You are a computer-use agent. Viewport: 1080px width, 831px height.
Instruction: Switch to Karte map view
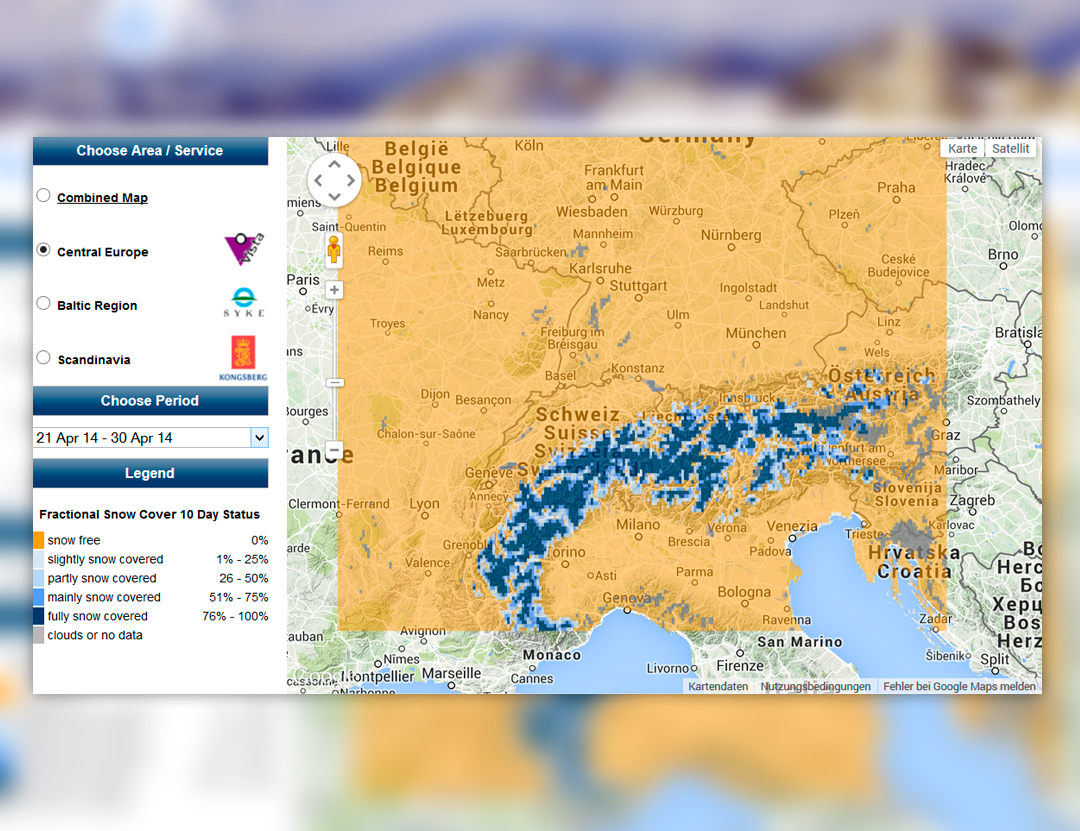[x=962, y=148]
